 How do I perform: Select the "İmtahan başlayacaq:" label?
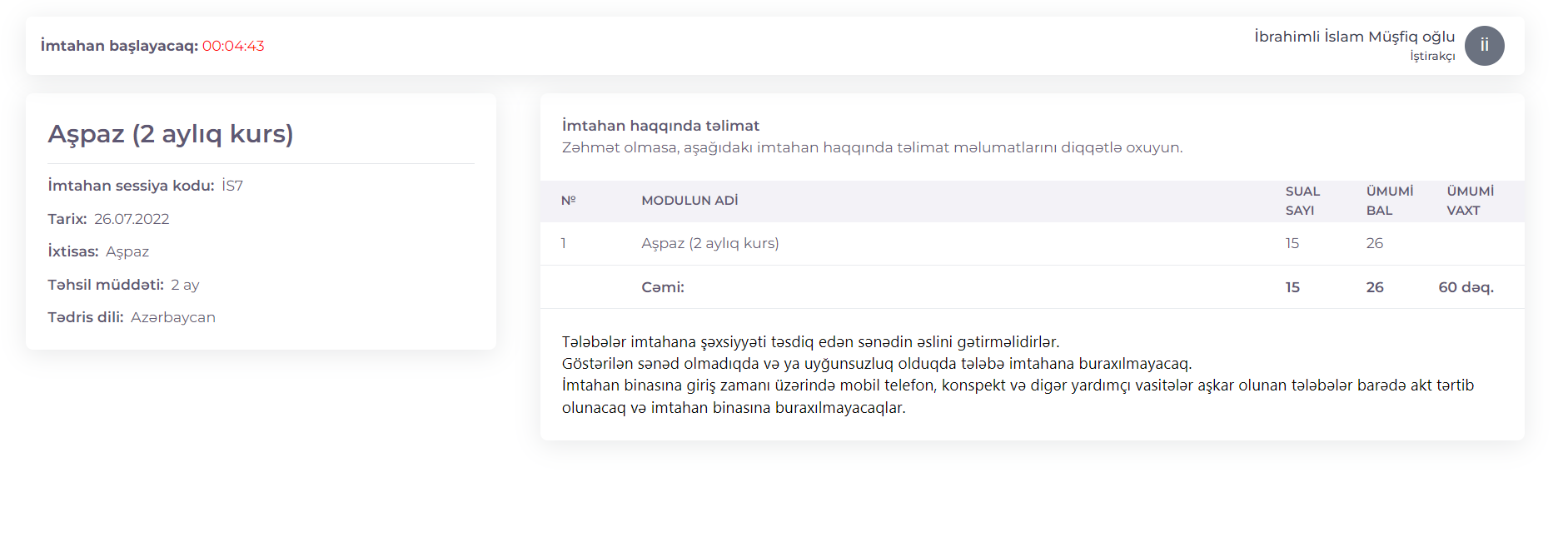coord(119,46)
